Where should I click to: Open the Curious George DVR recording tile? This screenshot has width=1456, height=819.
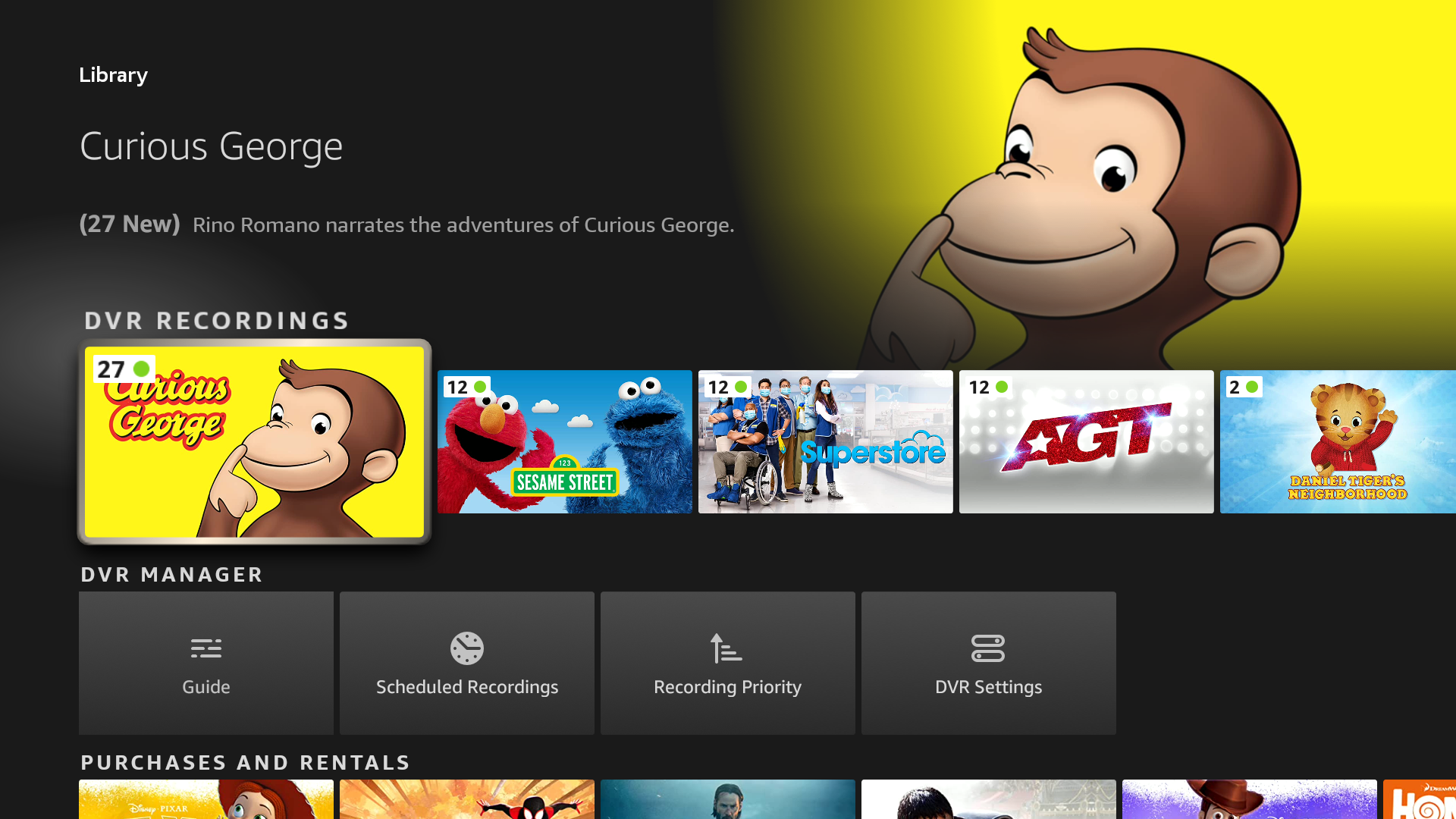tap(254, 442)
